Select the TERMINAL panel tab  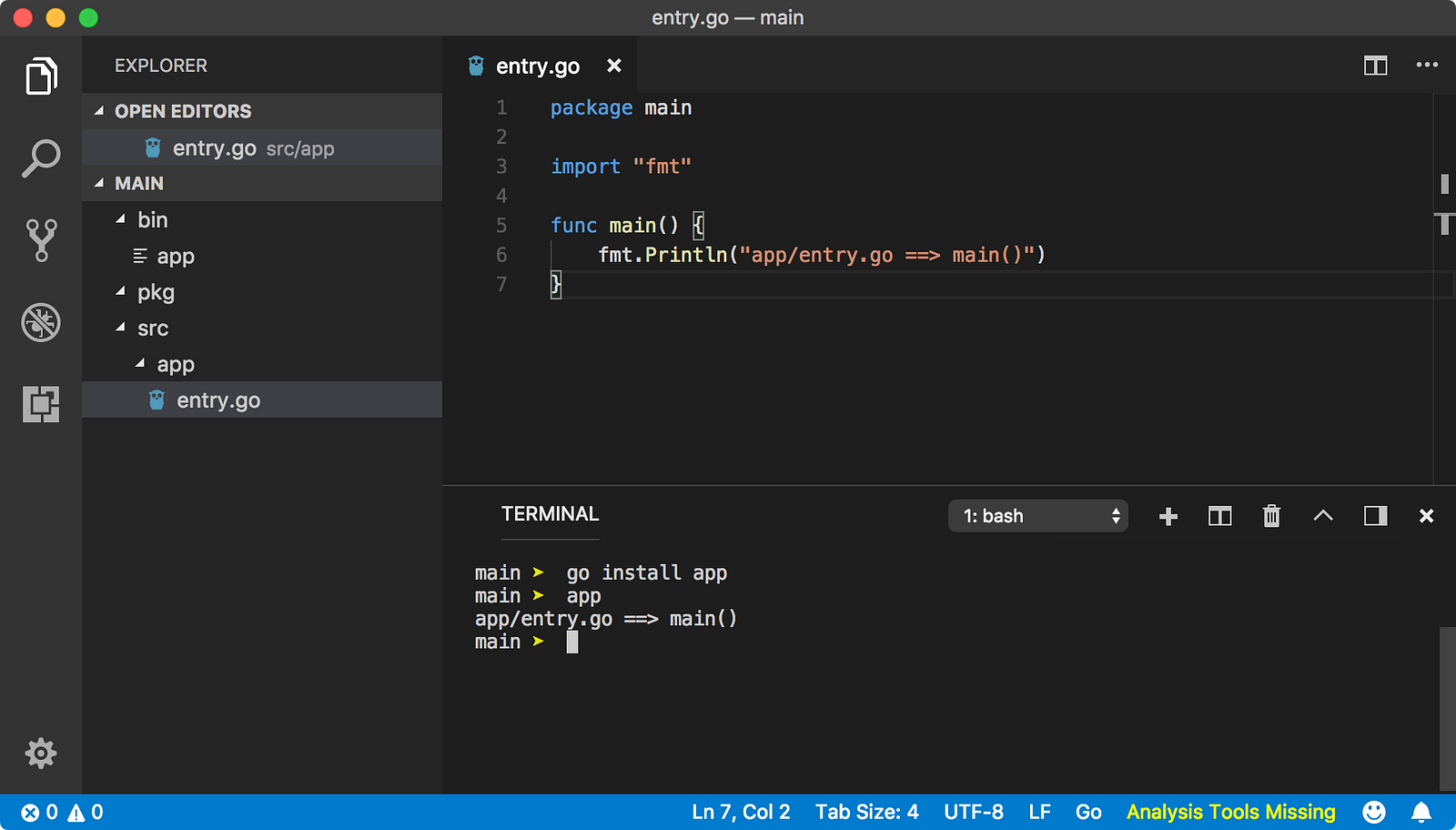tap(550, 514)
